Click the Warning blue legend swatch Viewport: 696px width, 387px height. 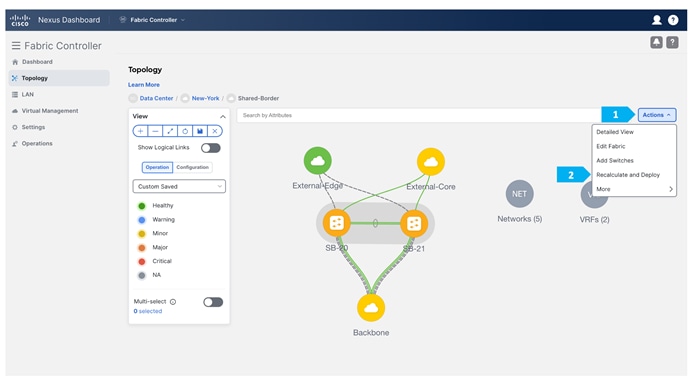click(142, 220)
